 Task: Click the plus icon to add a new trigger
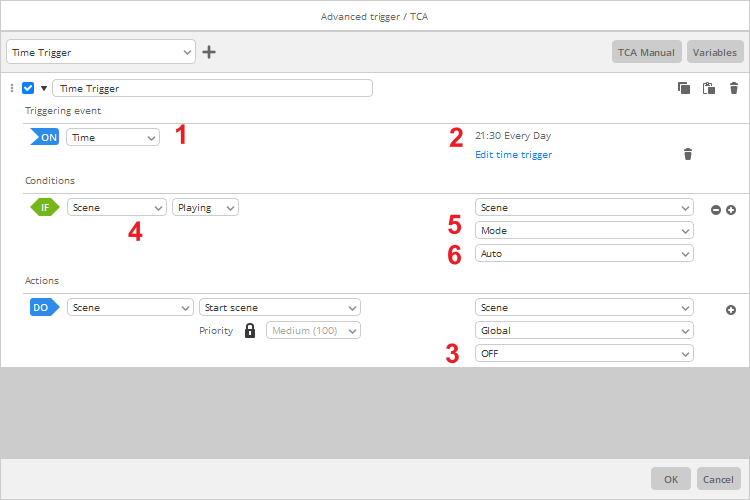click(x=209, y=52)
